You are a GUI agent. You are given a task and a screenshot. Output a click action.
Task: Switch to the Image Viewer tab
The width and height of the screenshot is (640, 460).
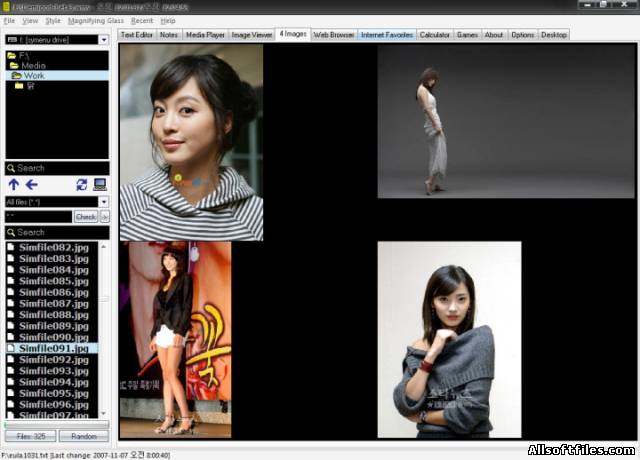point(252,35)
